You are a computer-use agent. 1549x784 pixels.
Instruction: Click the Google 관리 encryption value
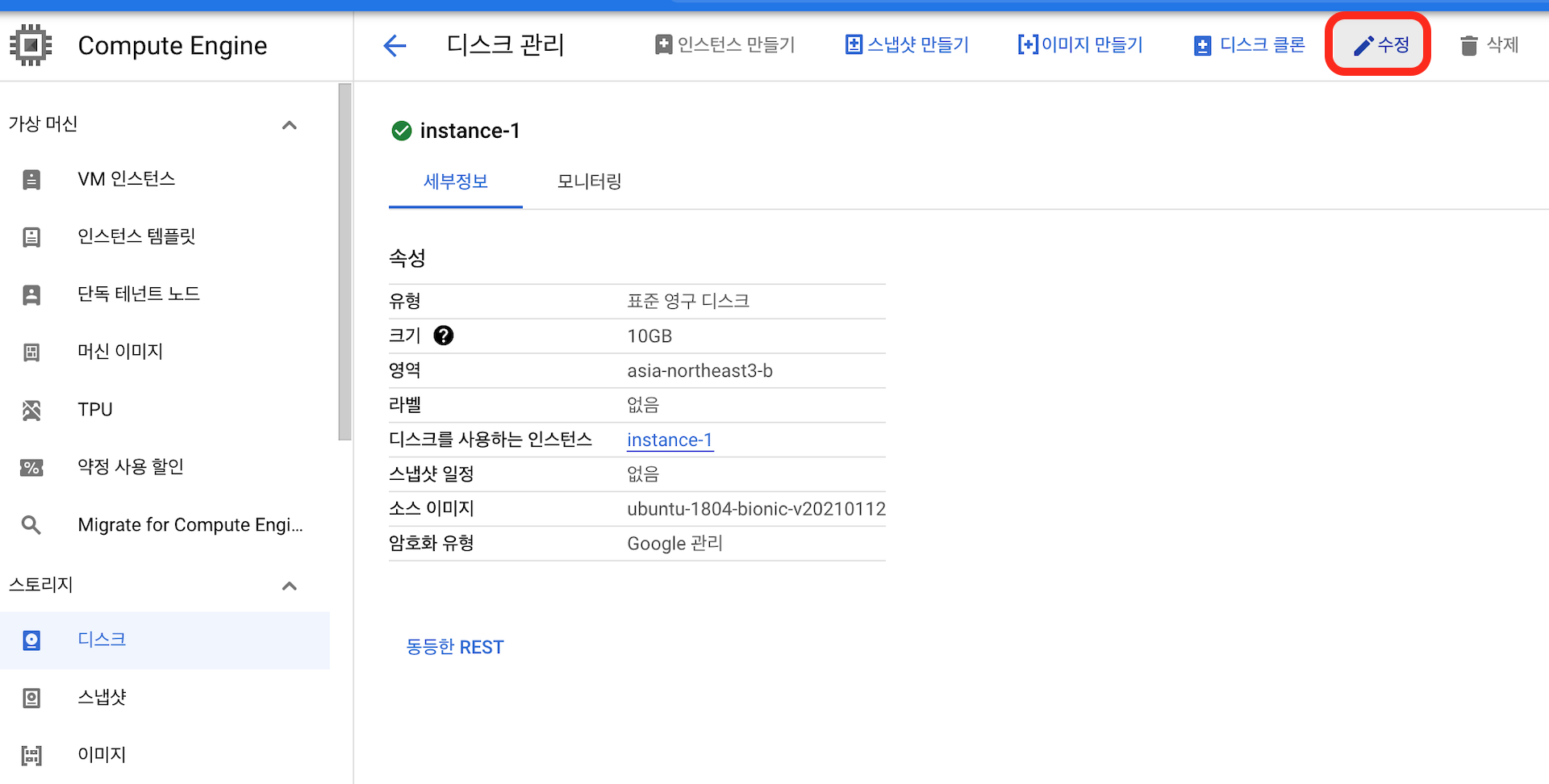pos(675,544)
